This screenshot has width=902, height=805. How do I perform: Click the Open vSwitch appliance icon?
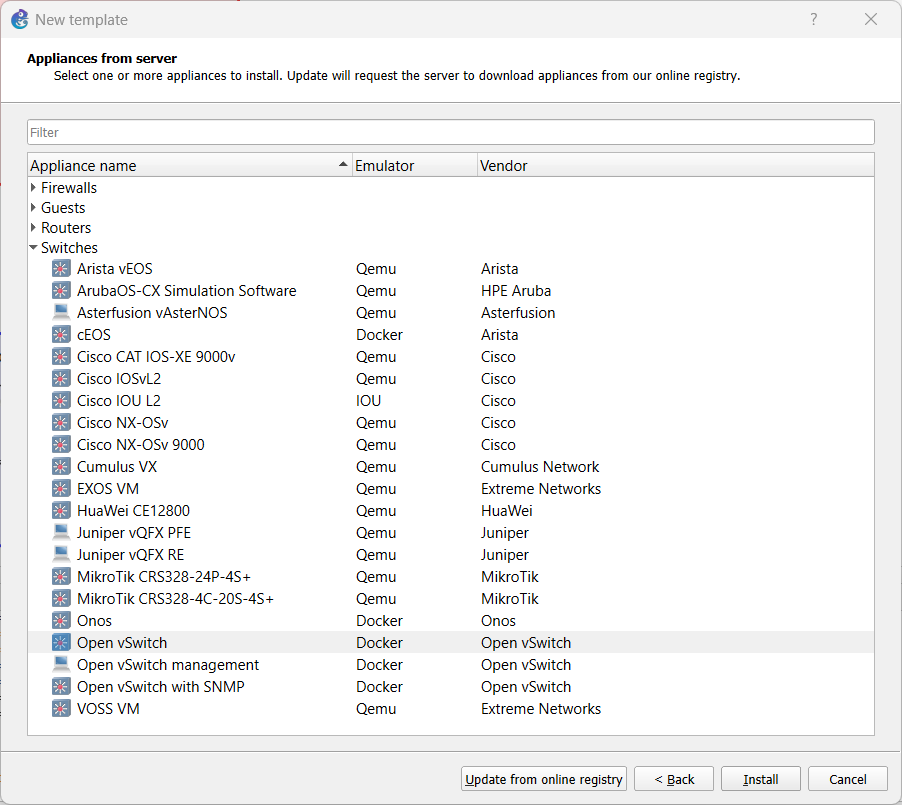click(61, 643)
